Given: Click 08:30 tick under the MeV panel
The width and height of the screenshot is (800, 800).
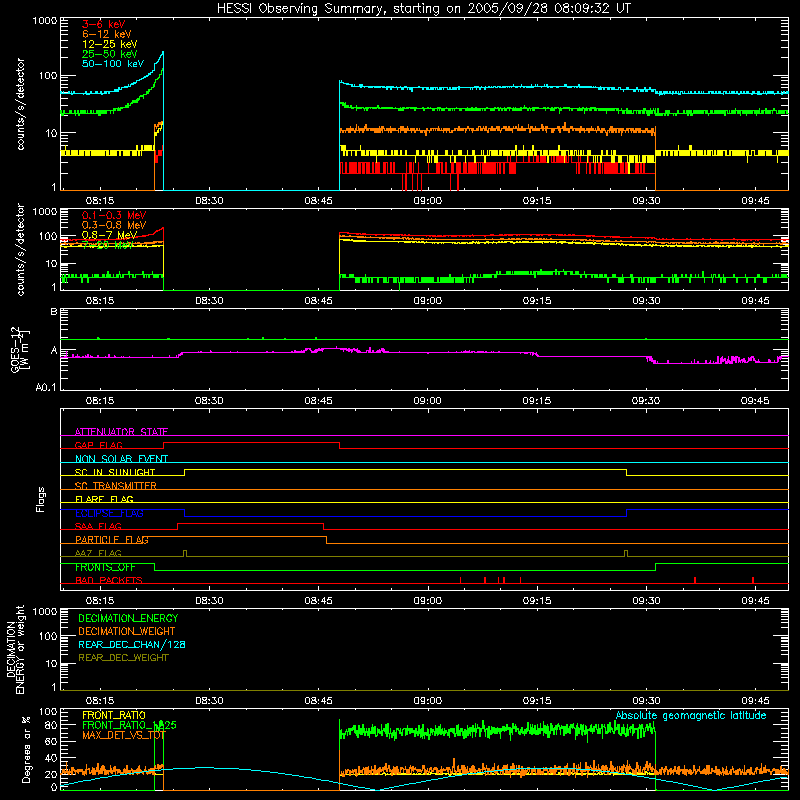Looking at the screenshot, I should [x=209, y=301].
